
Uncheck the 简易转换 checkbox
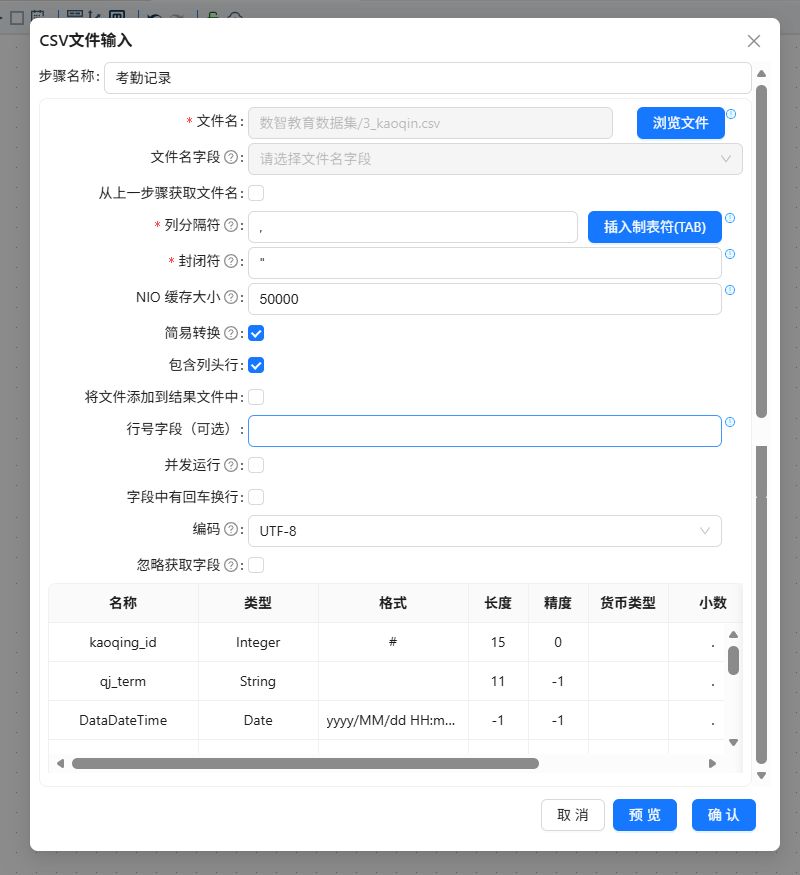pyautogui.click(x=256, y=333)
